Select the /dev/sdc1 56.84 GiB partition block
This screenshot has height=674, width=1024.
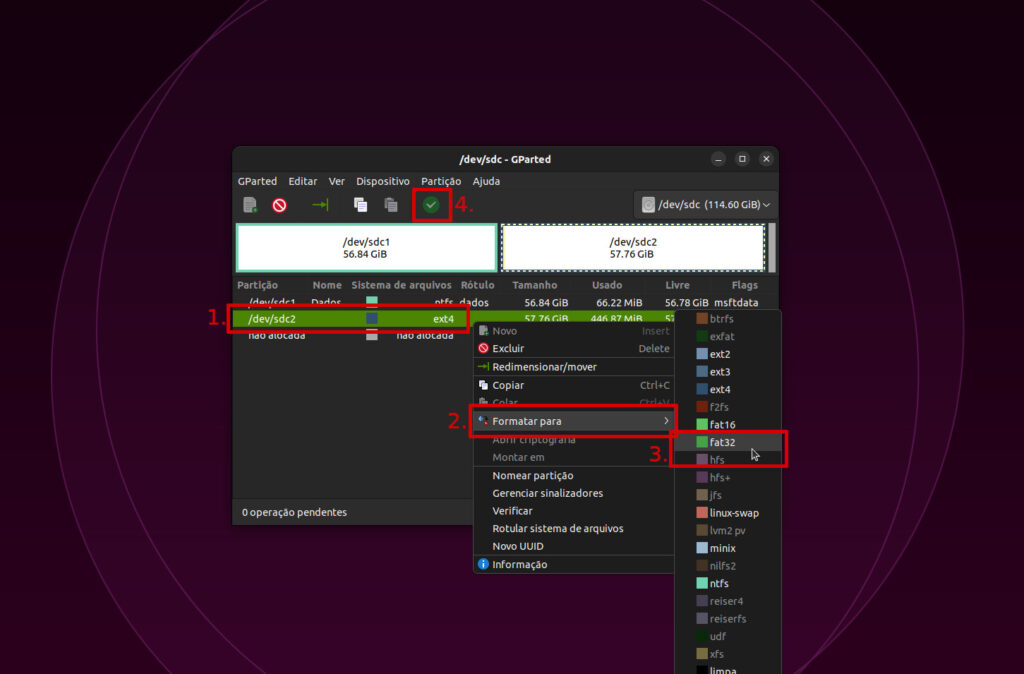click(x=366, y=248)
